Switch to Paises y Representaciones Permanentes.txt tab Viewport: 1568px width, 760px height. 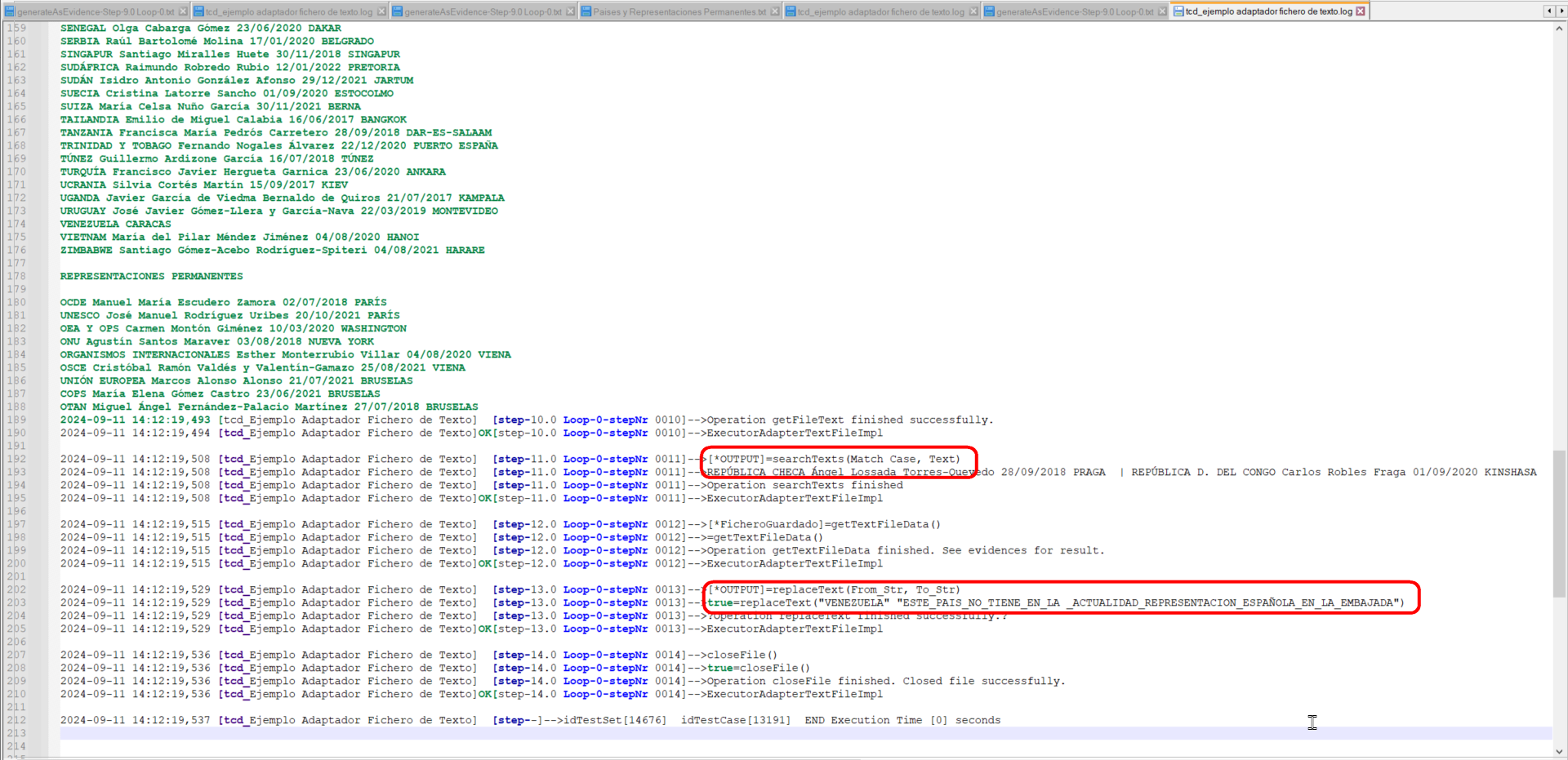pos(679,11)
